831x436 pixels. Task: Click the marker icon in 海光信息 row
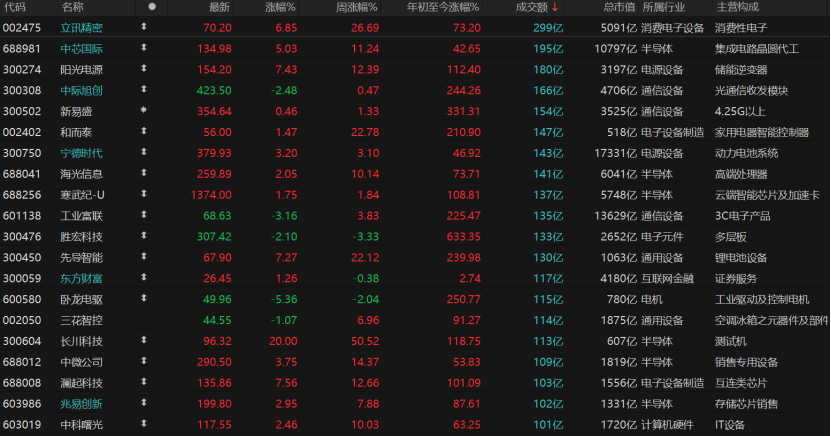click(x=144, y=173)
